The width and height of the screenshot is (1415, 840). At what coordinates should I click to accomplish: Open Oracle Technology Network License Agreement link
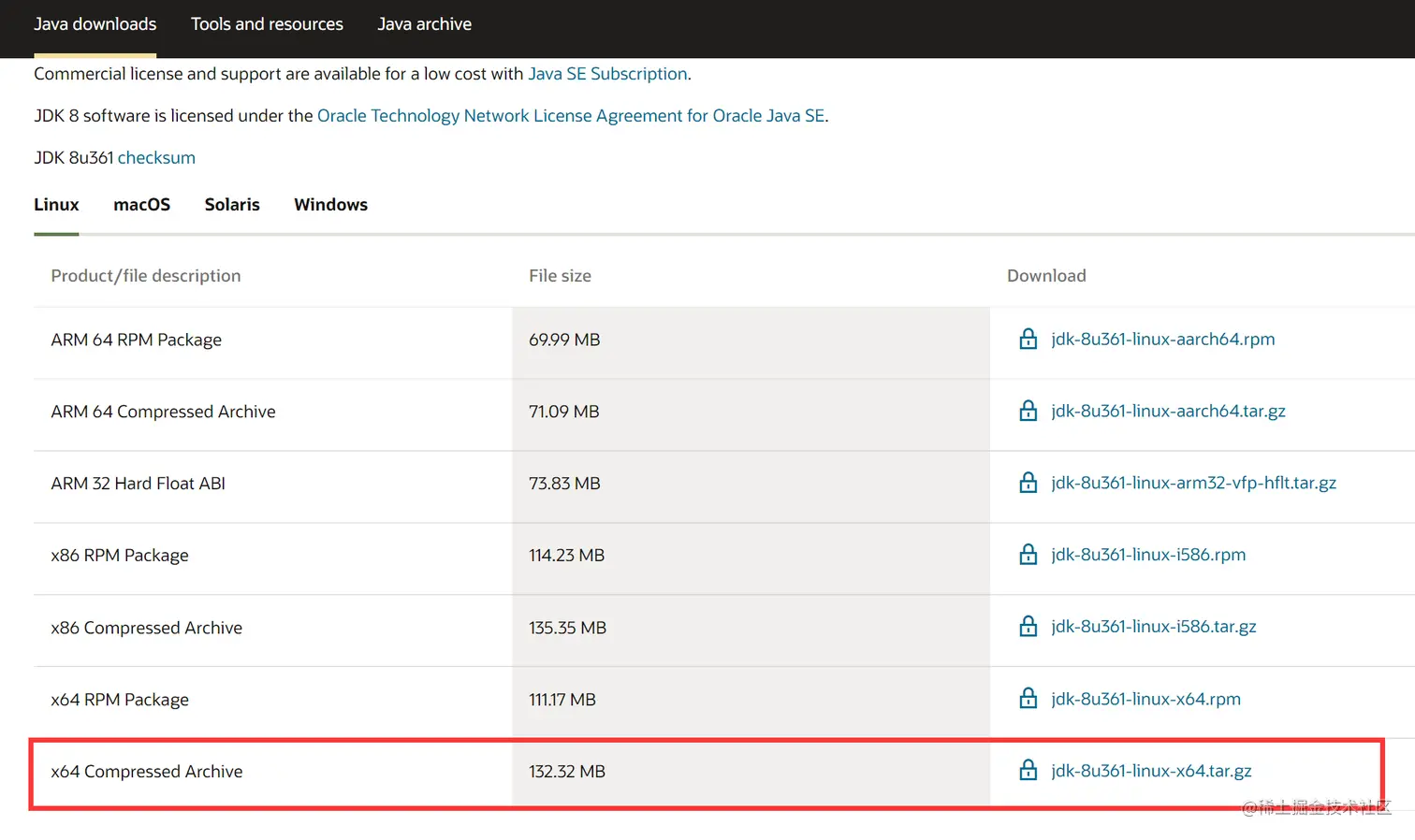point(571,116)
